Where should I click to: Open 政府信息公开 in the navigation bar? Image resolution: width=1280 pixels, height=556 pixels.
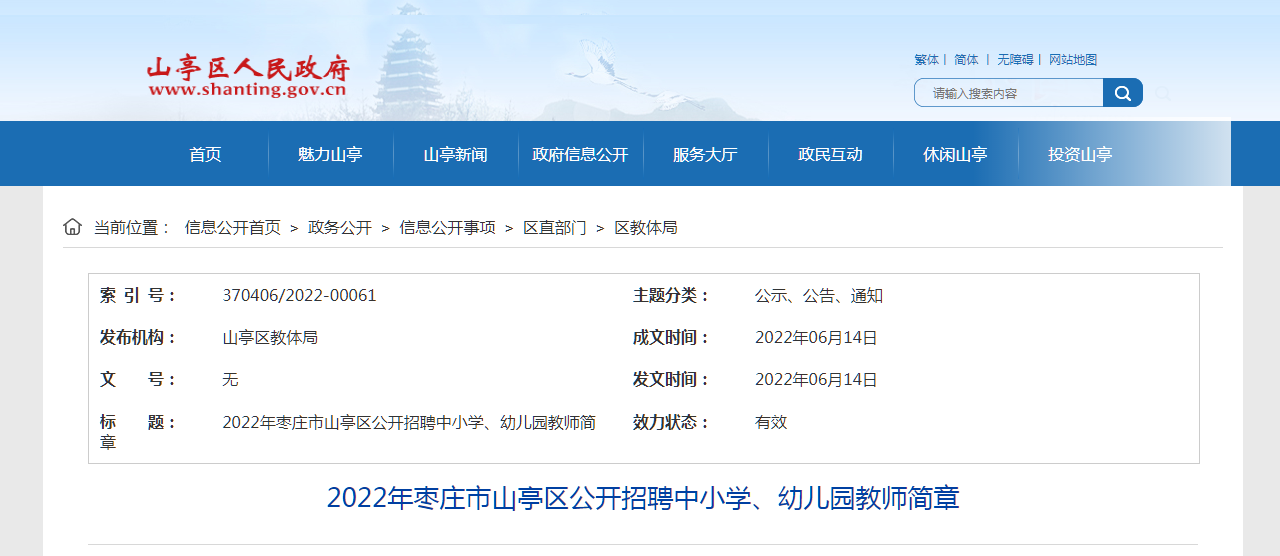coord(580,154)
